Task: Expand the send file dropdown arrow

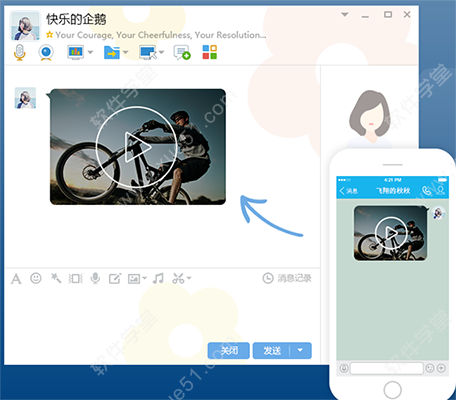Action: (125, 52)
